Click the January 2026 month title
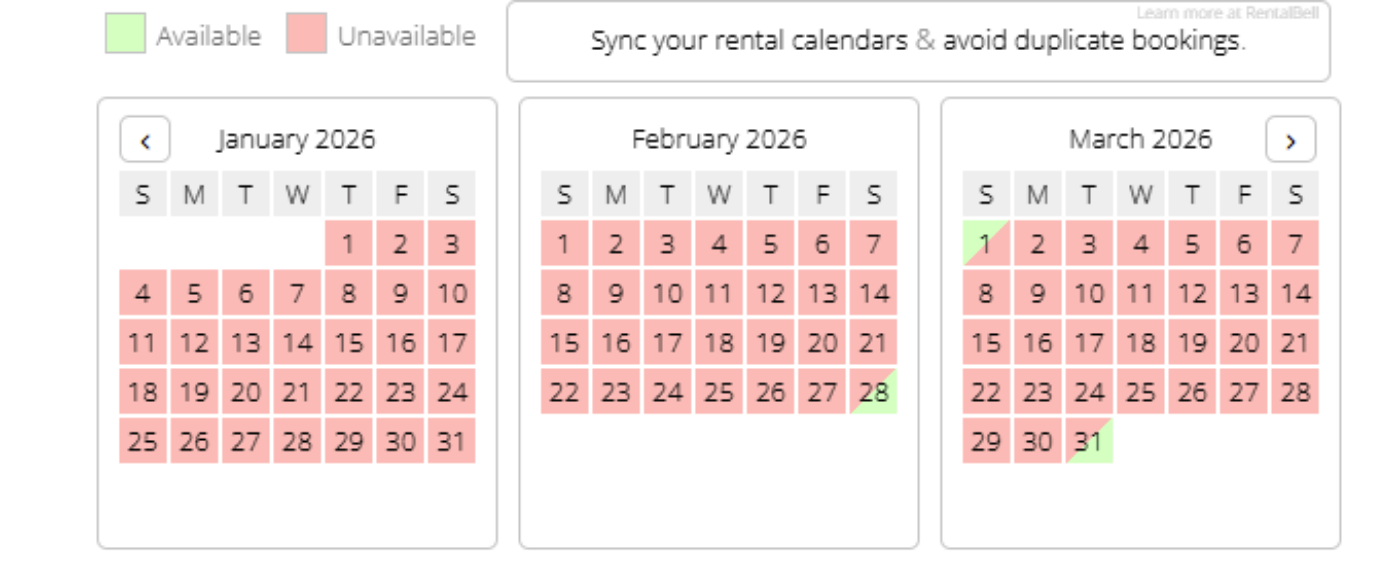This screenshot has height=566, width=1398. 296,139
